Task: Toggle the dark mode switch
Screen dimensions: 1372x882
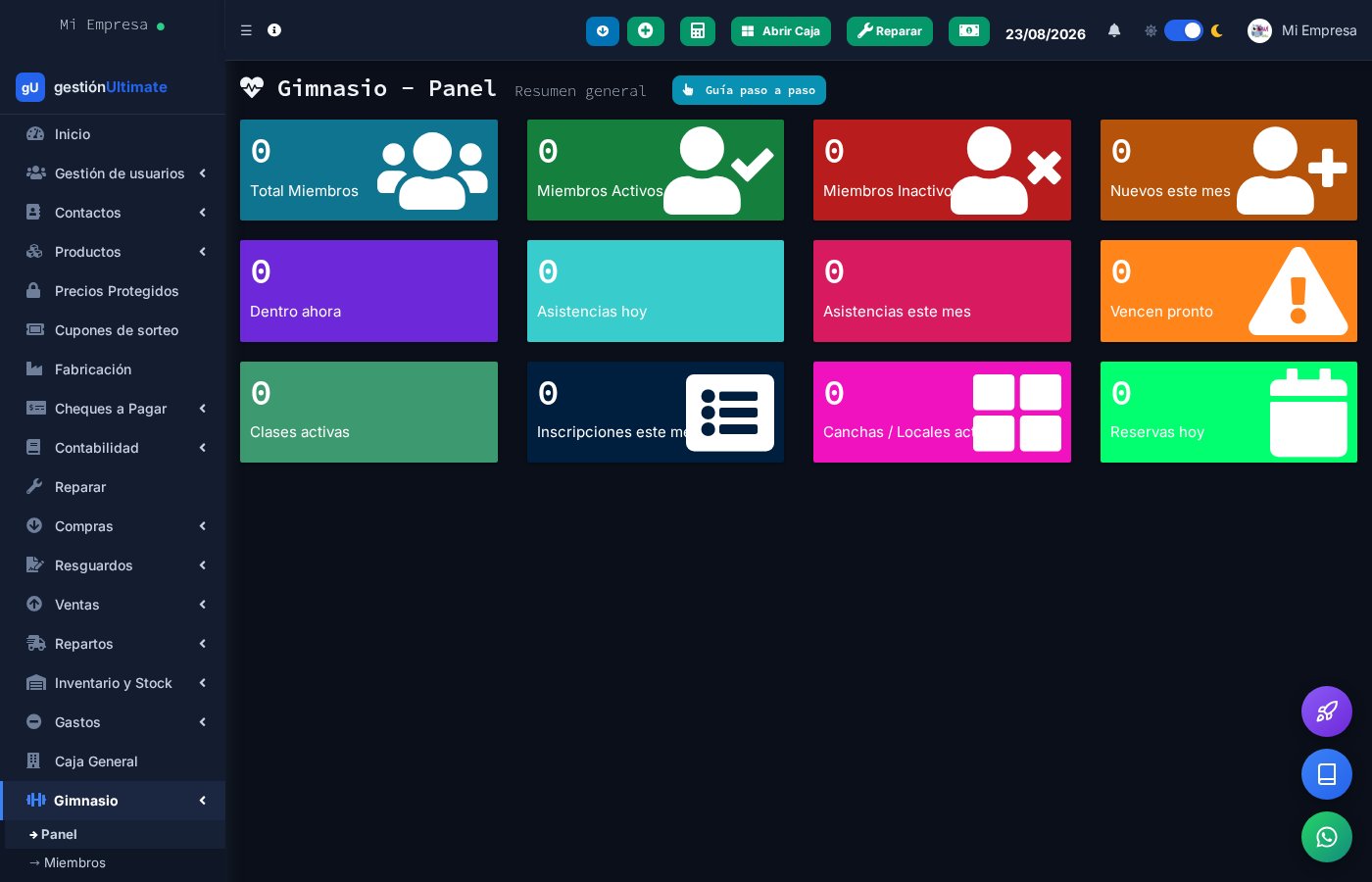Action: pyautogui.click(x=1183, y=30)
